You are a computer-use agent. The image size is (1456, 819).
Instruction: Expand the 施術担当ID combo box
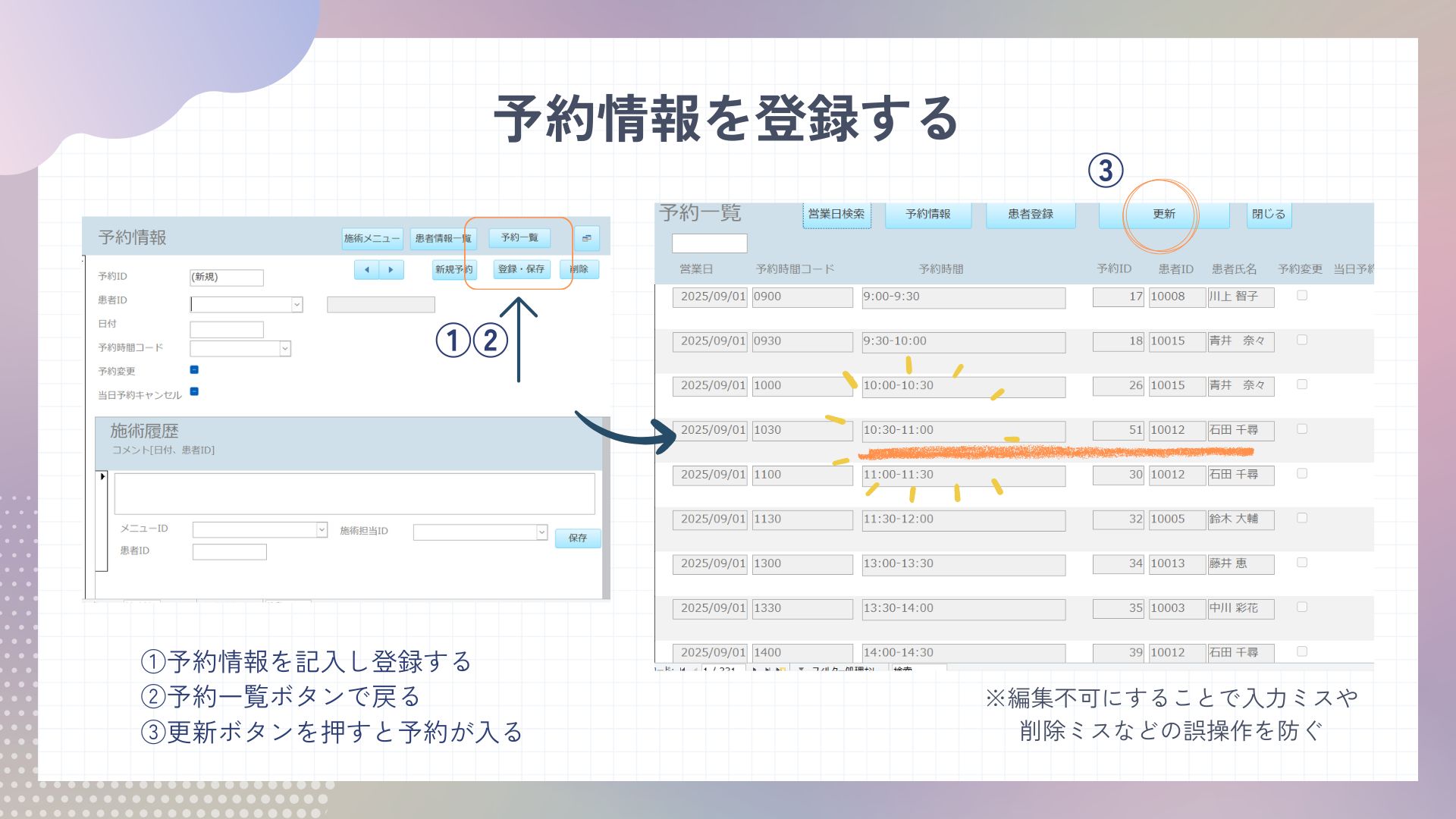pos(541,532)
